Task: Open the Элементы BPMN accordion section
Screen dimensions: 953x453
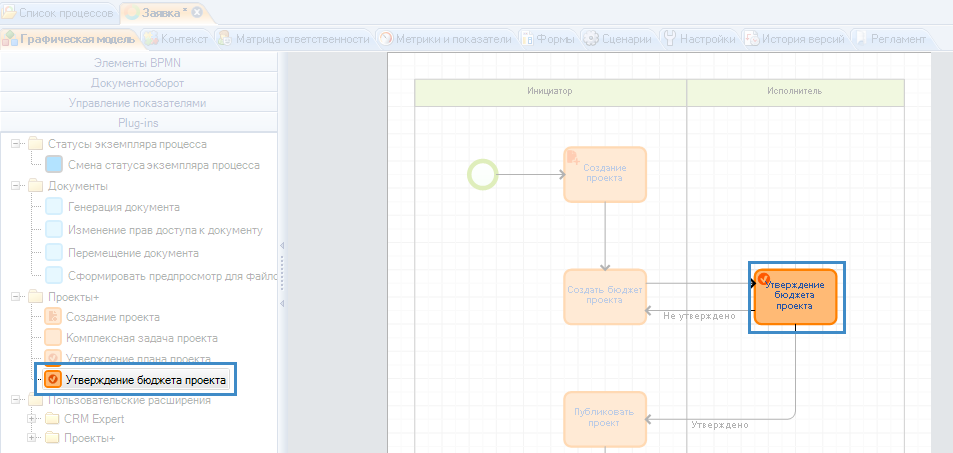Action: [x=140, y=63]
